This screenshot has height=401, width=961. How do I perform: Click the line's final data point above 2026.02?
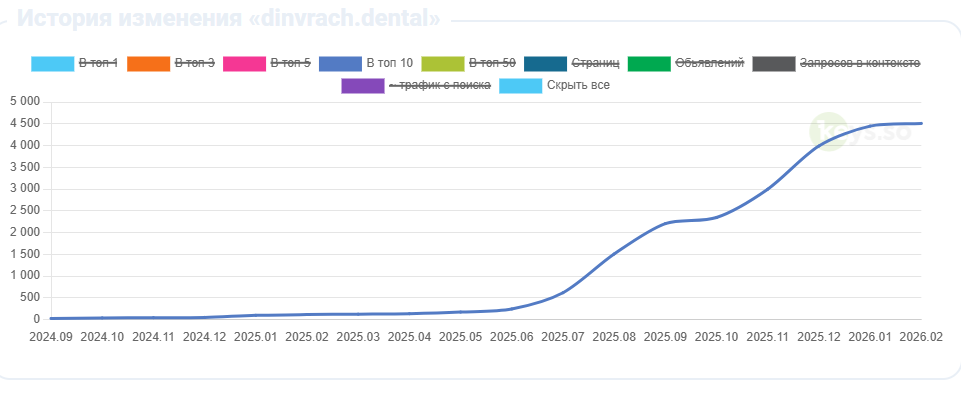[921, 123]
